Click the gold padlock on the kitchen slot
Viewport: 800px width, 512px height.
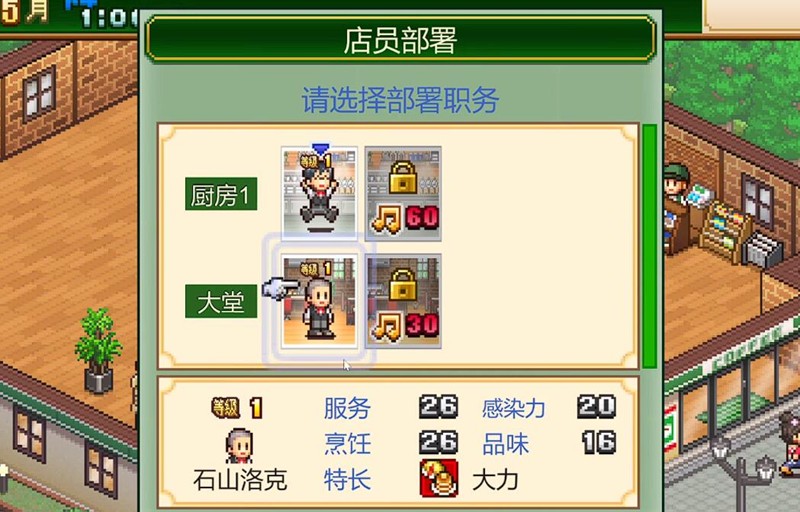(403, 177)
